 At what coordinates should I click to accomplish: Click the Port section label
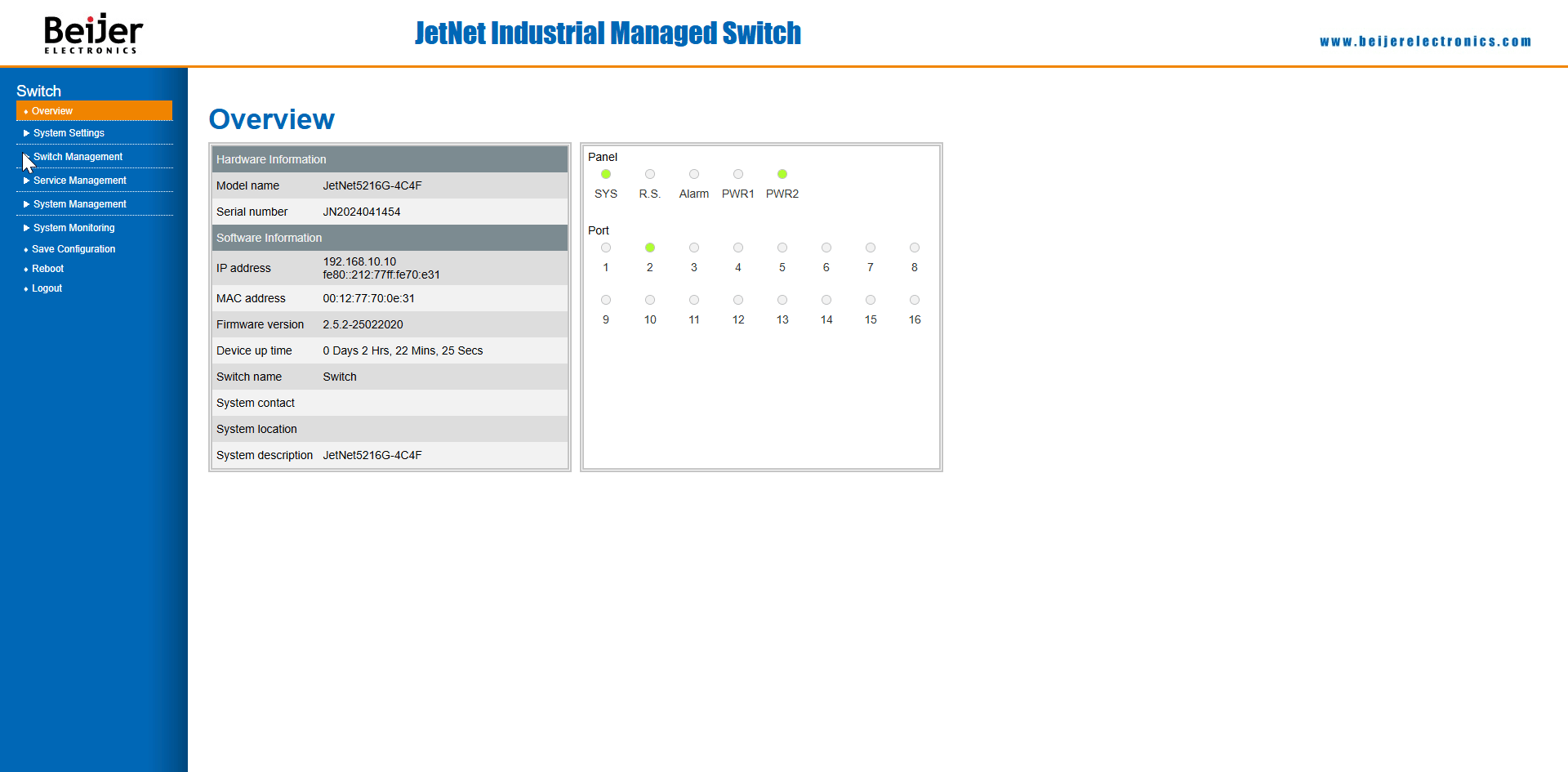pyautogui.click(x=599, y=230)
